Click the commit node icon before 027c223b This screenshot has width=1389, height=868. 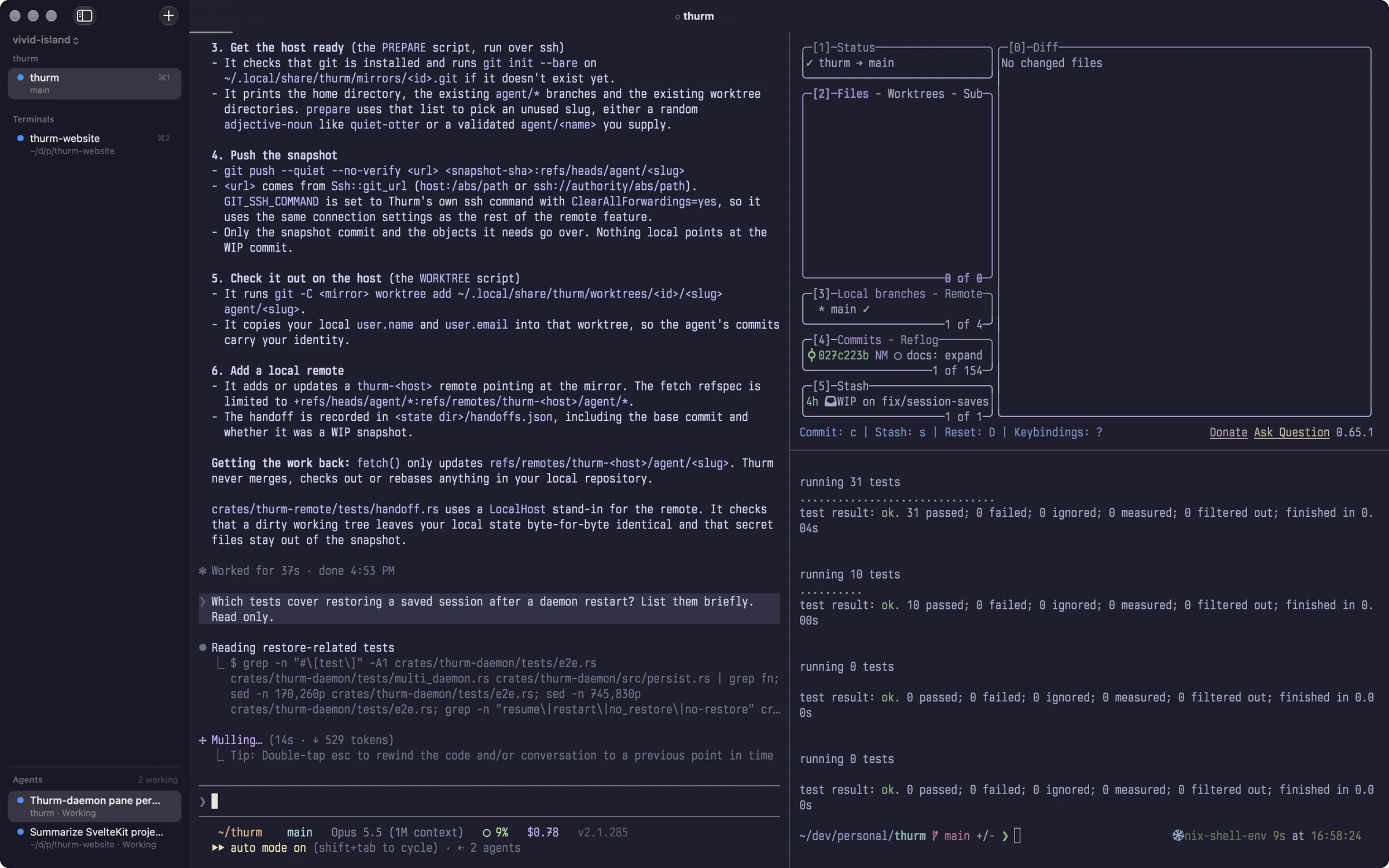pos(811,355)
